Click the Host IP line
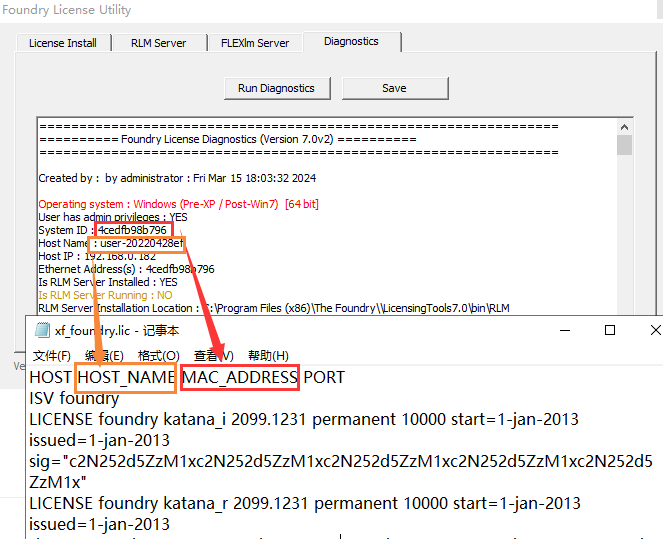 [x=97, y=256]
